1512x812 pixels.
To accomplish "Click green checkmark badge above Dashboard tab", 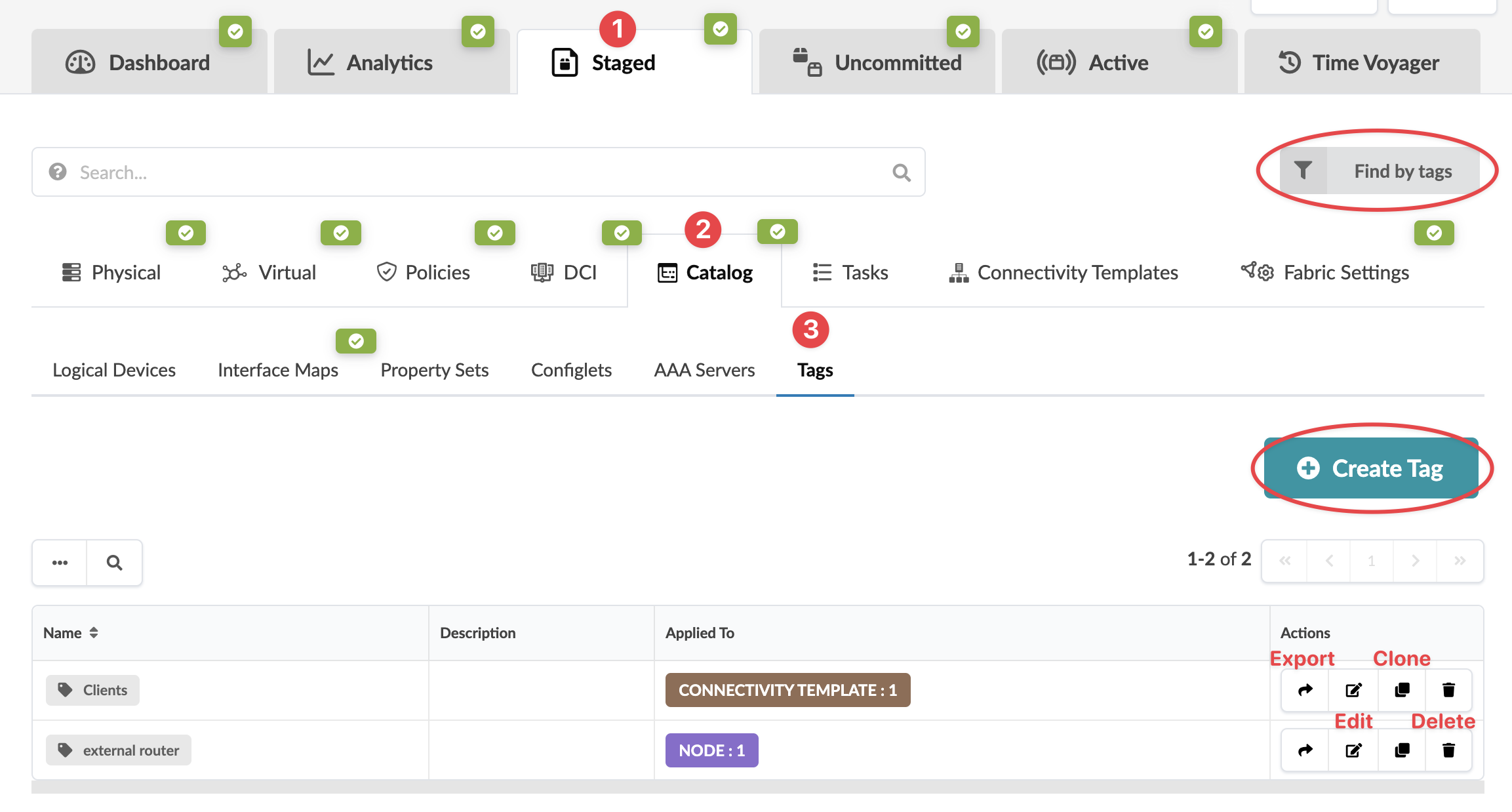I will point(235,31).
